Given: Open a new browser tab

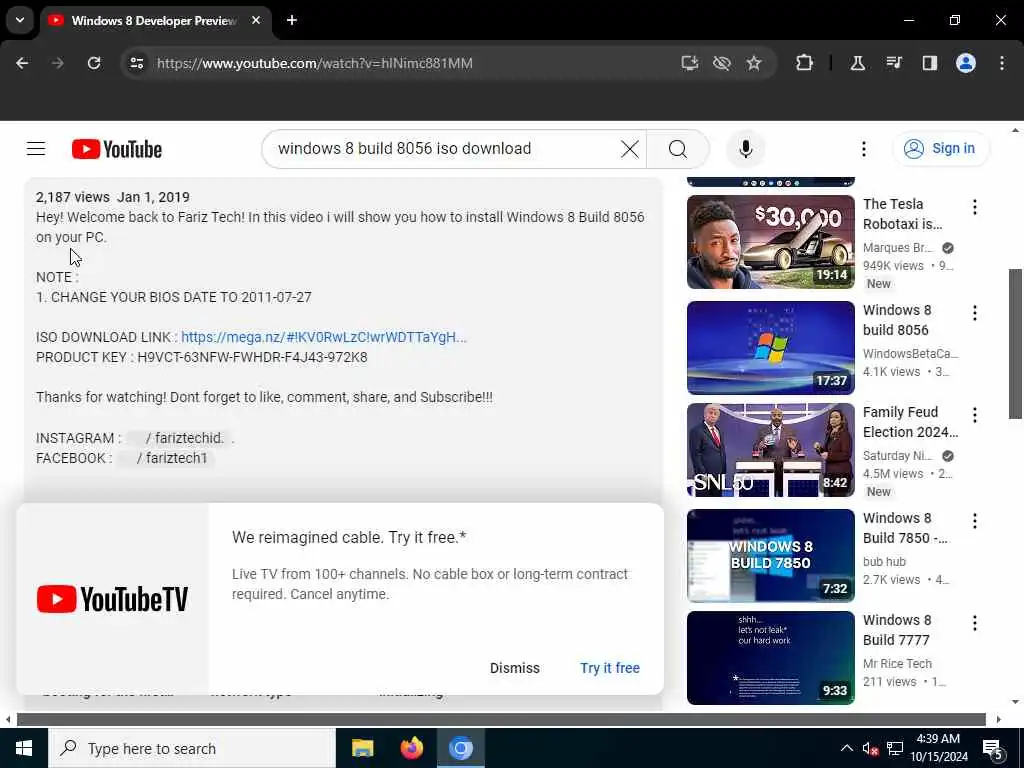Looking at the screenshot, I should tap(292, 20).
